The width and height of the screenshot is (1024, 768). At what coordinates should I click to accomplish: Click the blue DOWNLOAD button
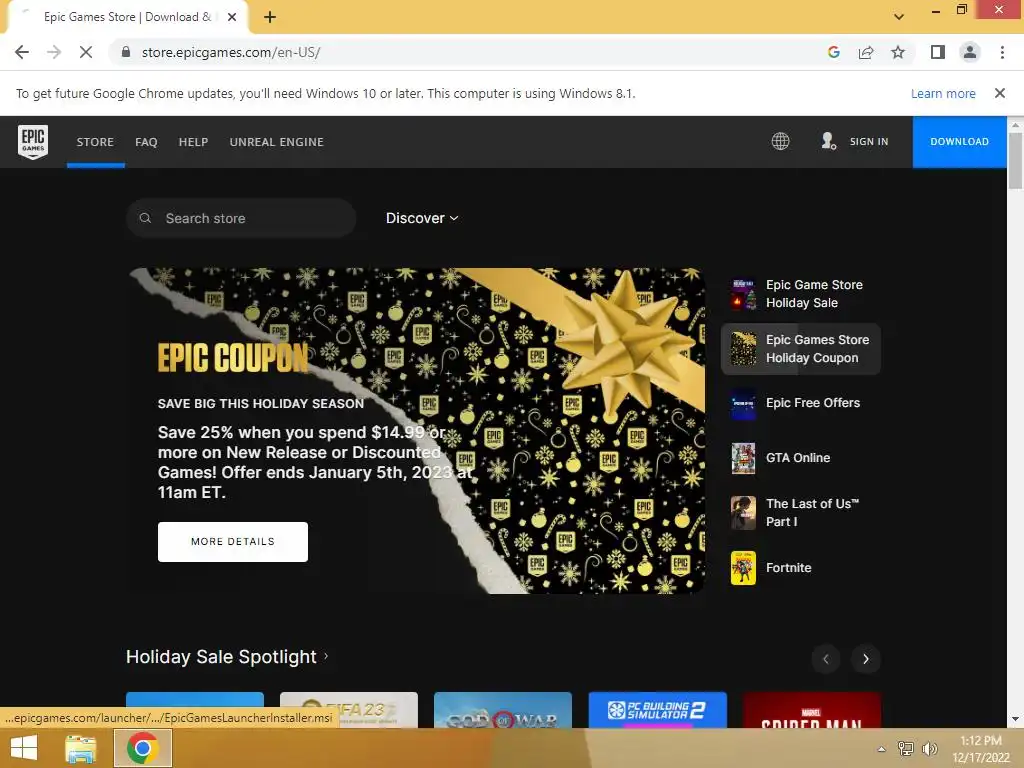[959, 142]
